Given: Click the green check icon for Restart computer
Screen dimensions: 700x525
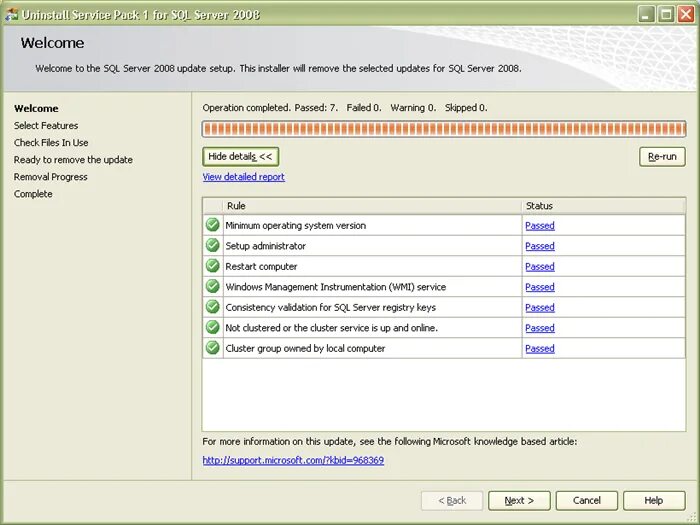Looking at the screenshot, I should point(212,266).
